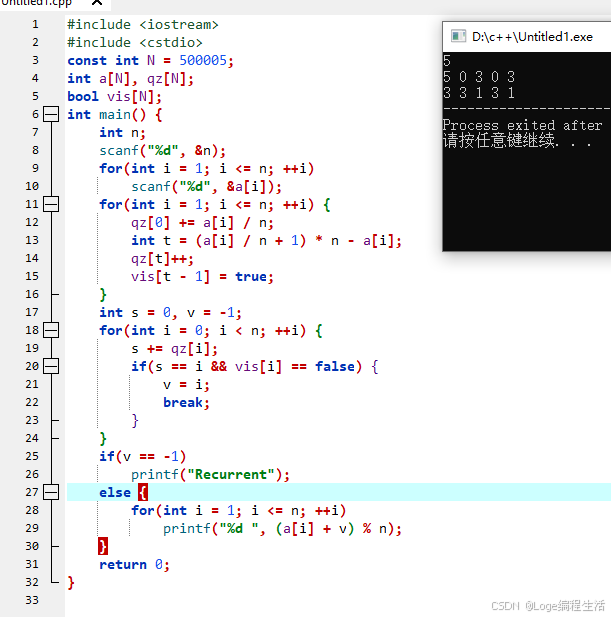The width and height of the screenshot is (611, 617).
Task: Click 'if(v == -1)' on line 25
Action: (142, 456)
